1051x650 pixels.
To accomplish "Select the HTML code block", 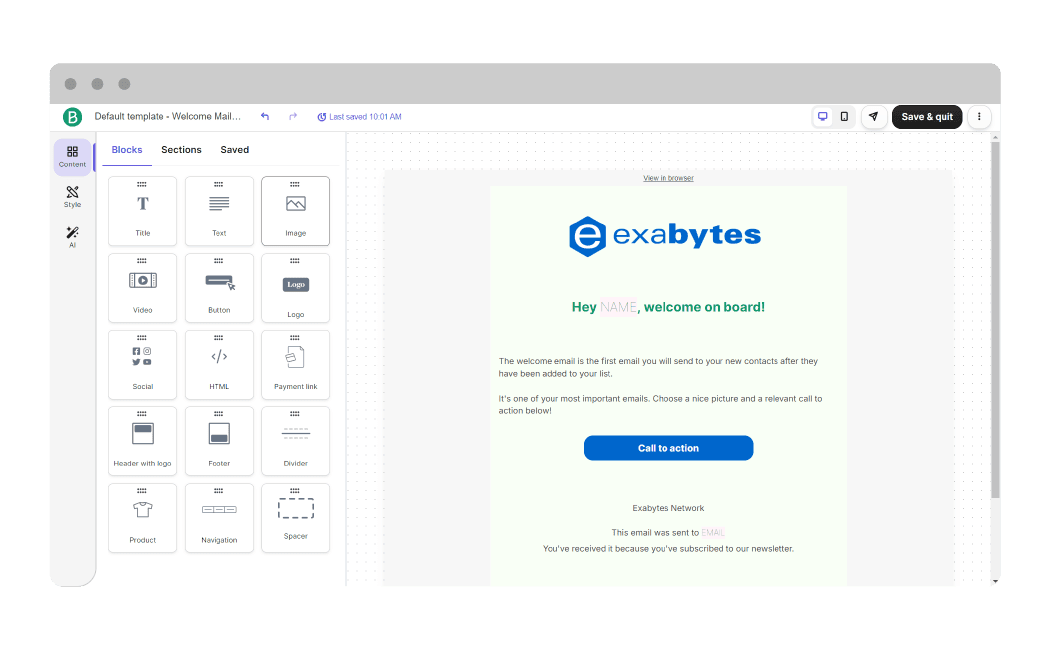I will pos(219,364).
